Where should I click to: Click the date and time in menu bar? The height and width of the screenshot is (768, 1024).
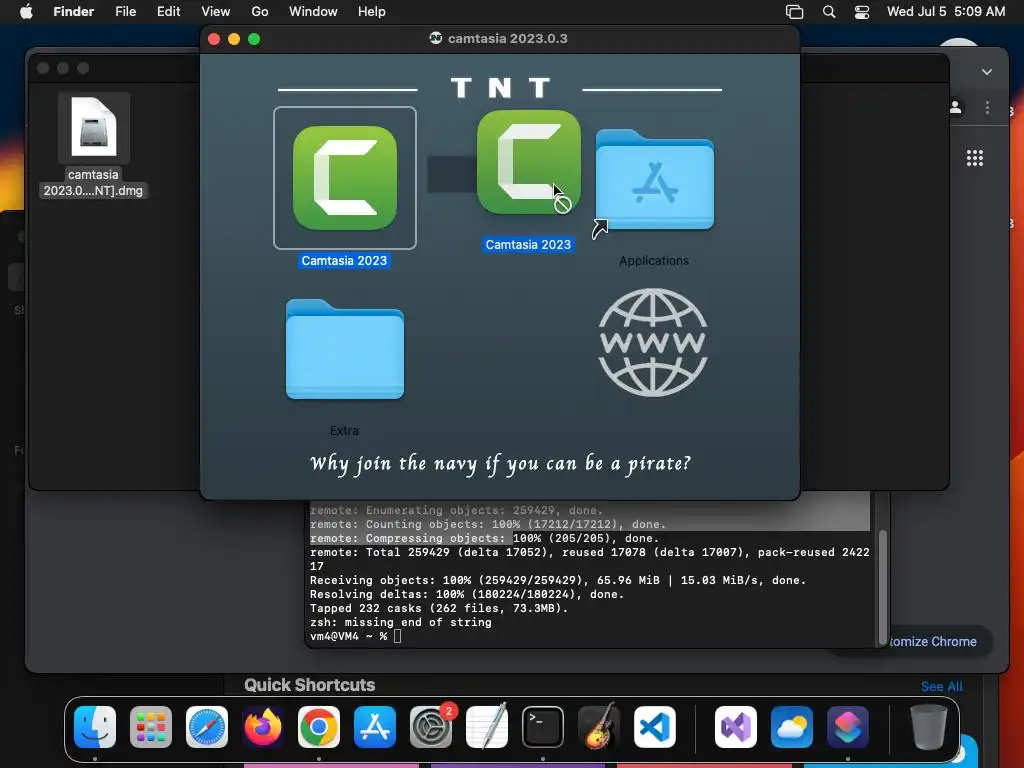(x=946, y=12)
